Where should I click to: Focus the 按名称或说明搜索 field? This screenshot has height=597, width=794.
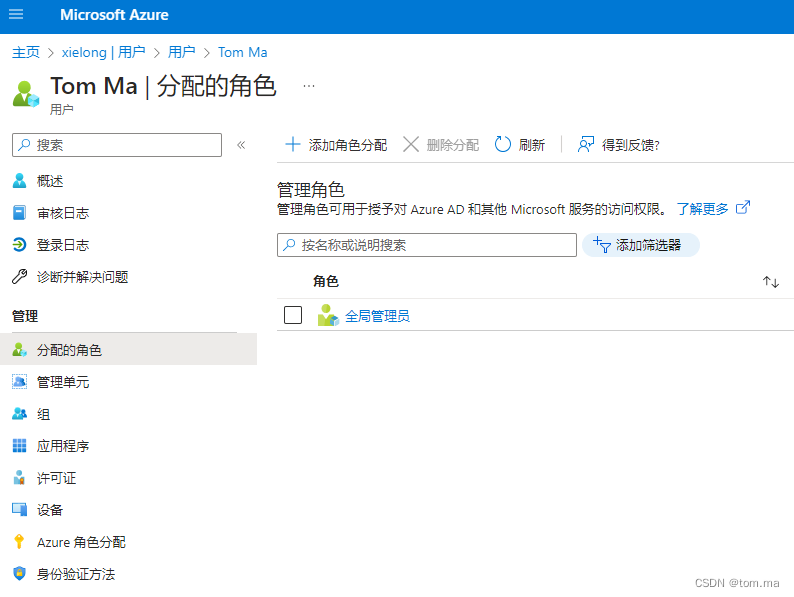(427, 245)
